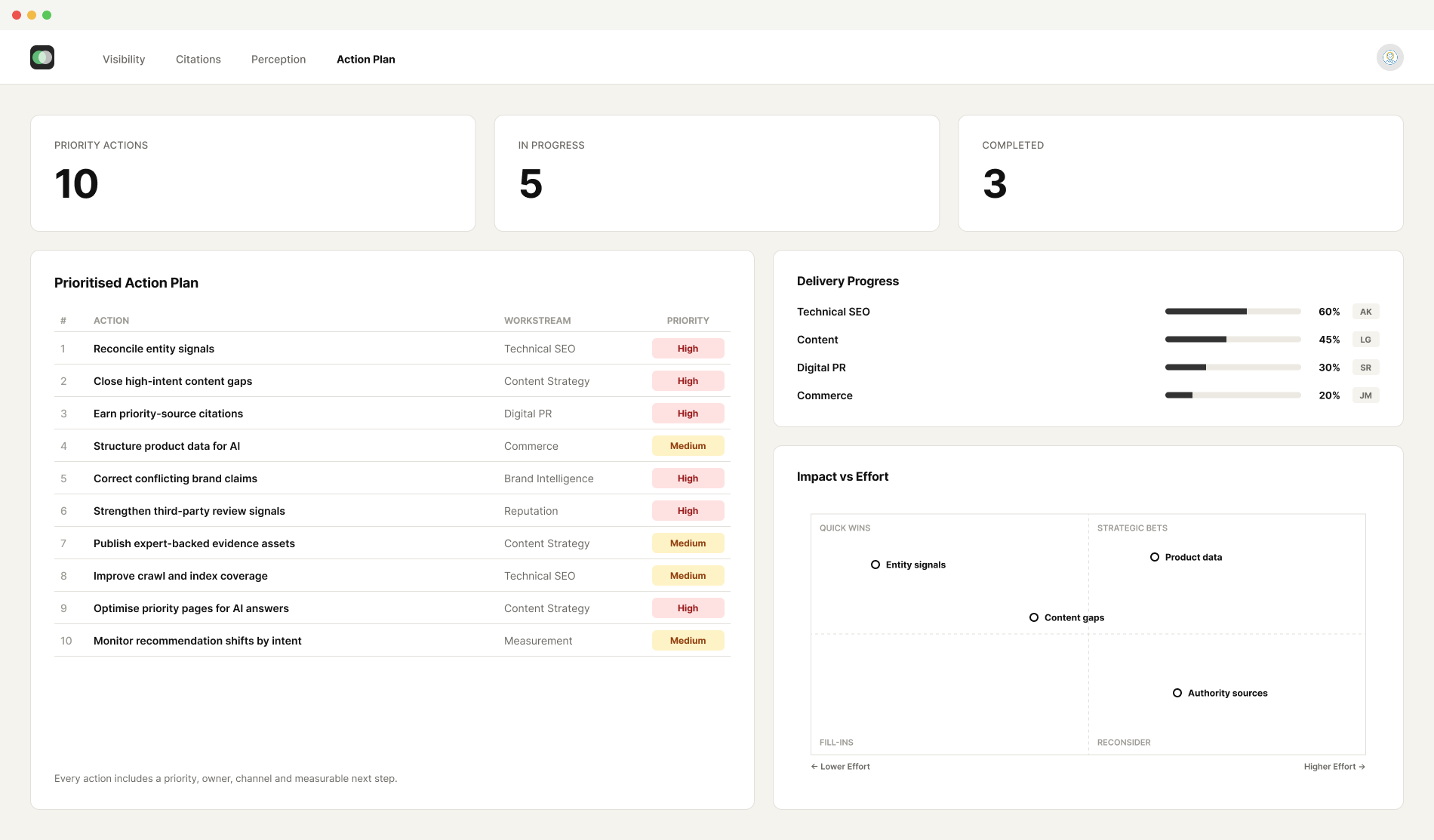Click the Entity signals chart marker
The image size is (1434, 840).
(x=875, y=565)
